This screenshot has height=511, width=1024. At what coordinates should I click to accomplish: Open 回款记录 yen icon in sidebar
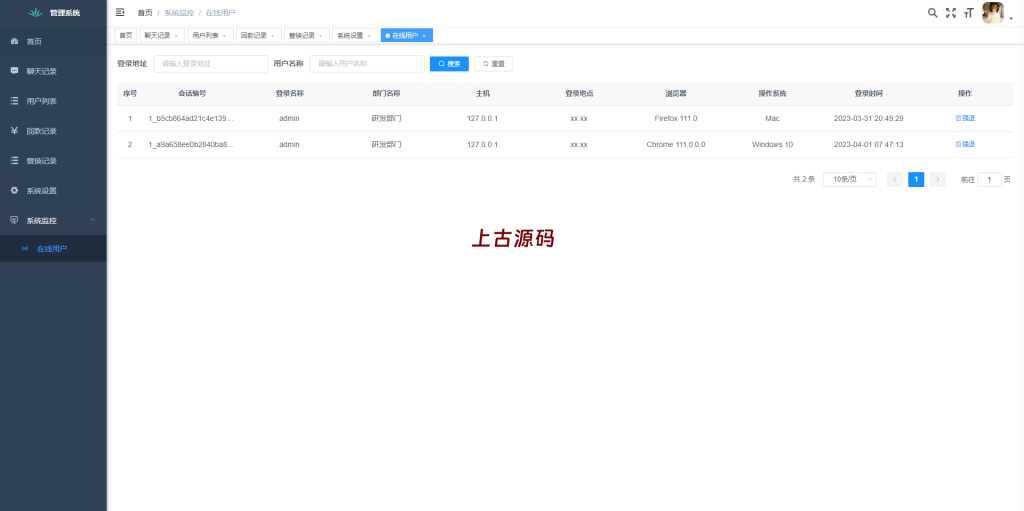(14, 131)
